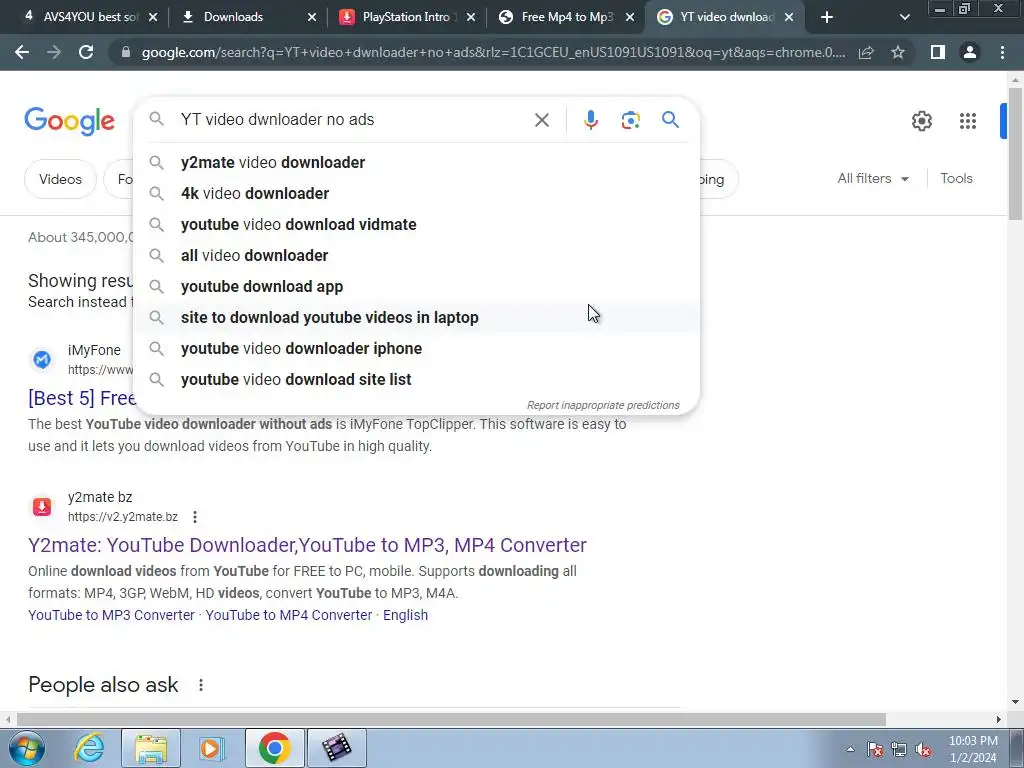Pick suggestion youtube download app
This screenshot has width=1024, height=768.
click(416, 287)
